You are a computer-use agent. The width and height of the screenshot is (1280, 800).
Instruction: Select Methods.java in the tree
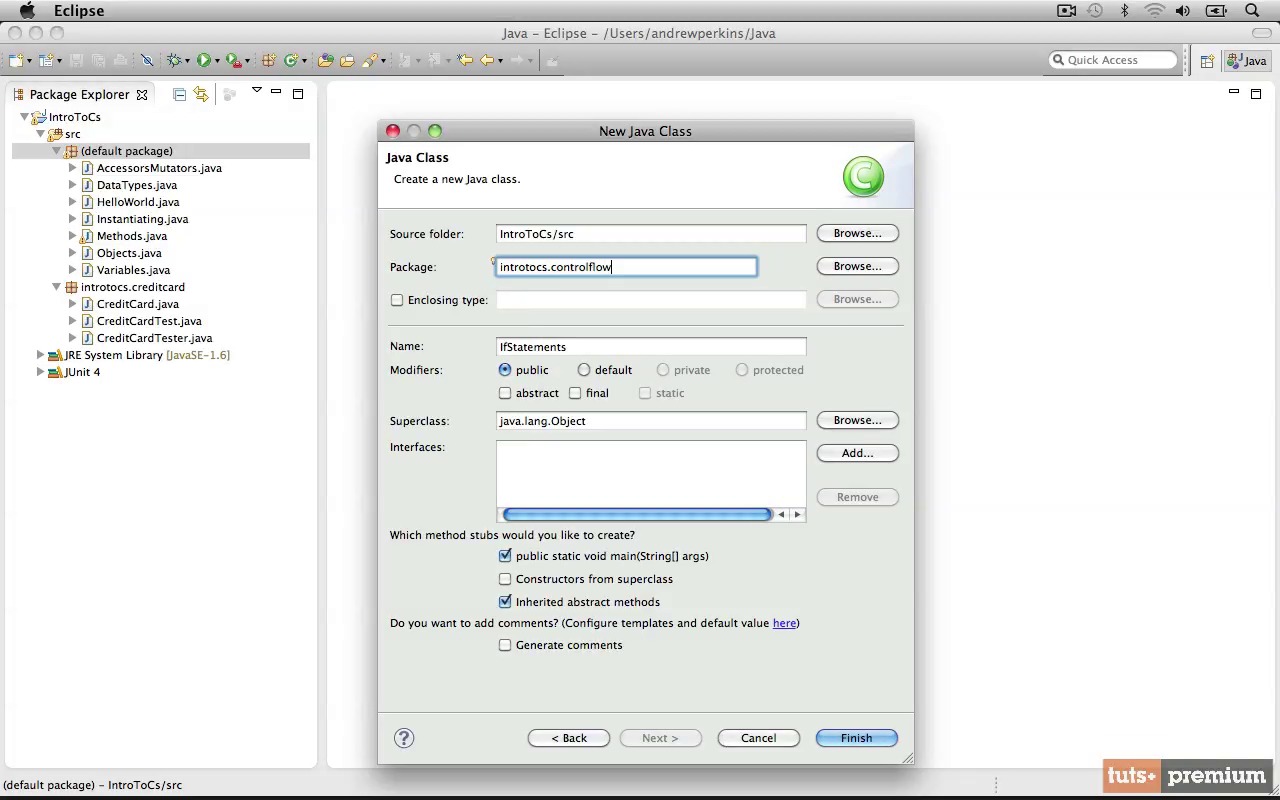132,236
